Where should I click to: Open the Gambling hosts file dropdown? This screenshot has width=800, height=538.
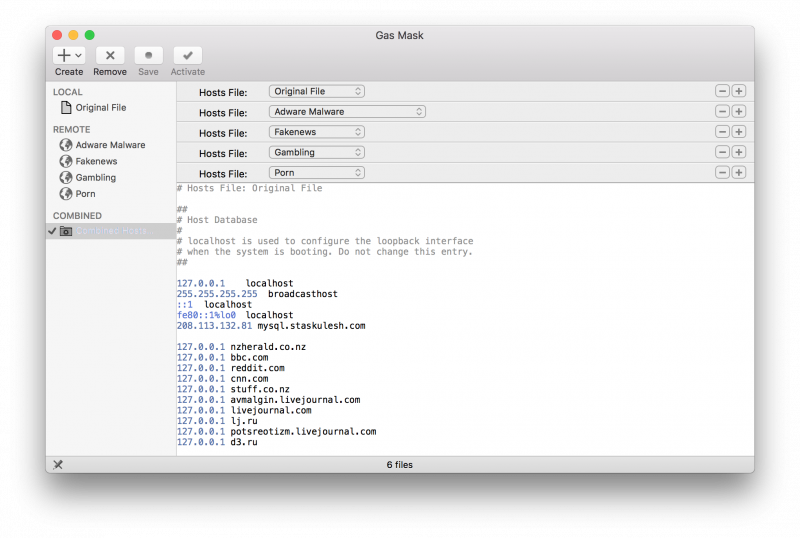(316, 153)
